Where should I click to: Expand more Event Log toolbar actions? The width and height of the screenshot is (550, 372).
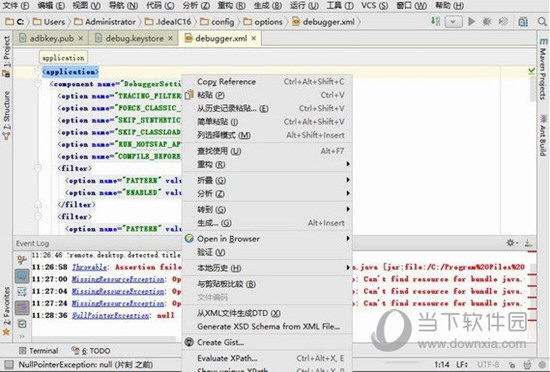tap(22, 337)
